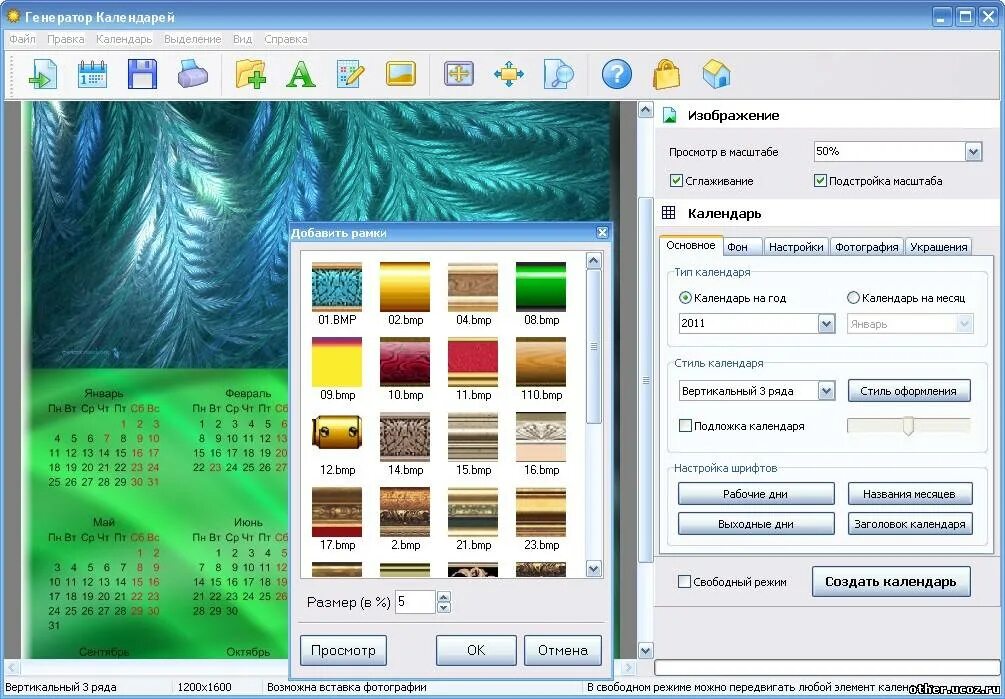
Task: Increase frame size with up spinner
Action: click(x=444, y=596)
